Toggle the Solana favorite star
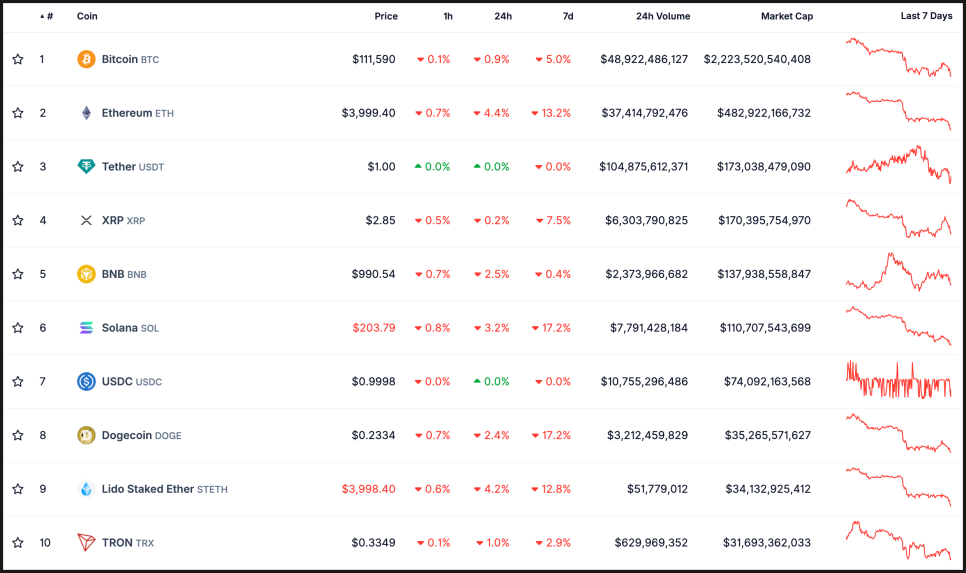The height and width of the screenshot is (573, 966). tap(18, 328)
